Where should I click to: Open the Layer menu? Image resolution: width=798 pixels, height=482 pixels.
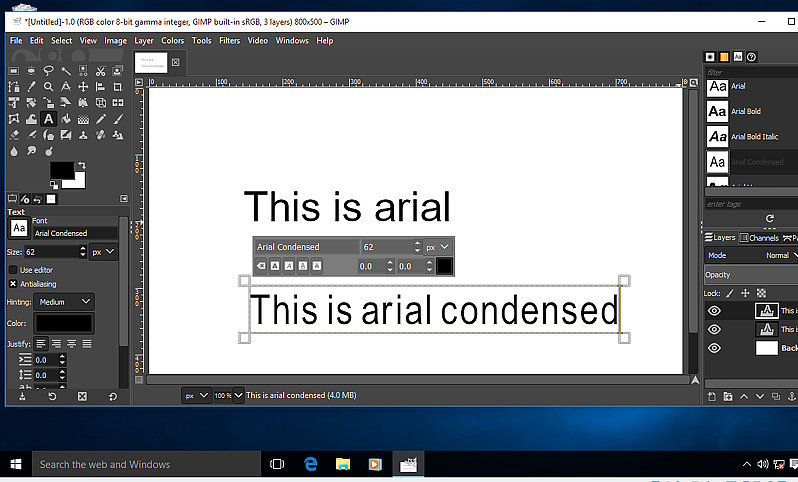144,41
